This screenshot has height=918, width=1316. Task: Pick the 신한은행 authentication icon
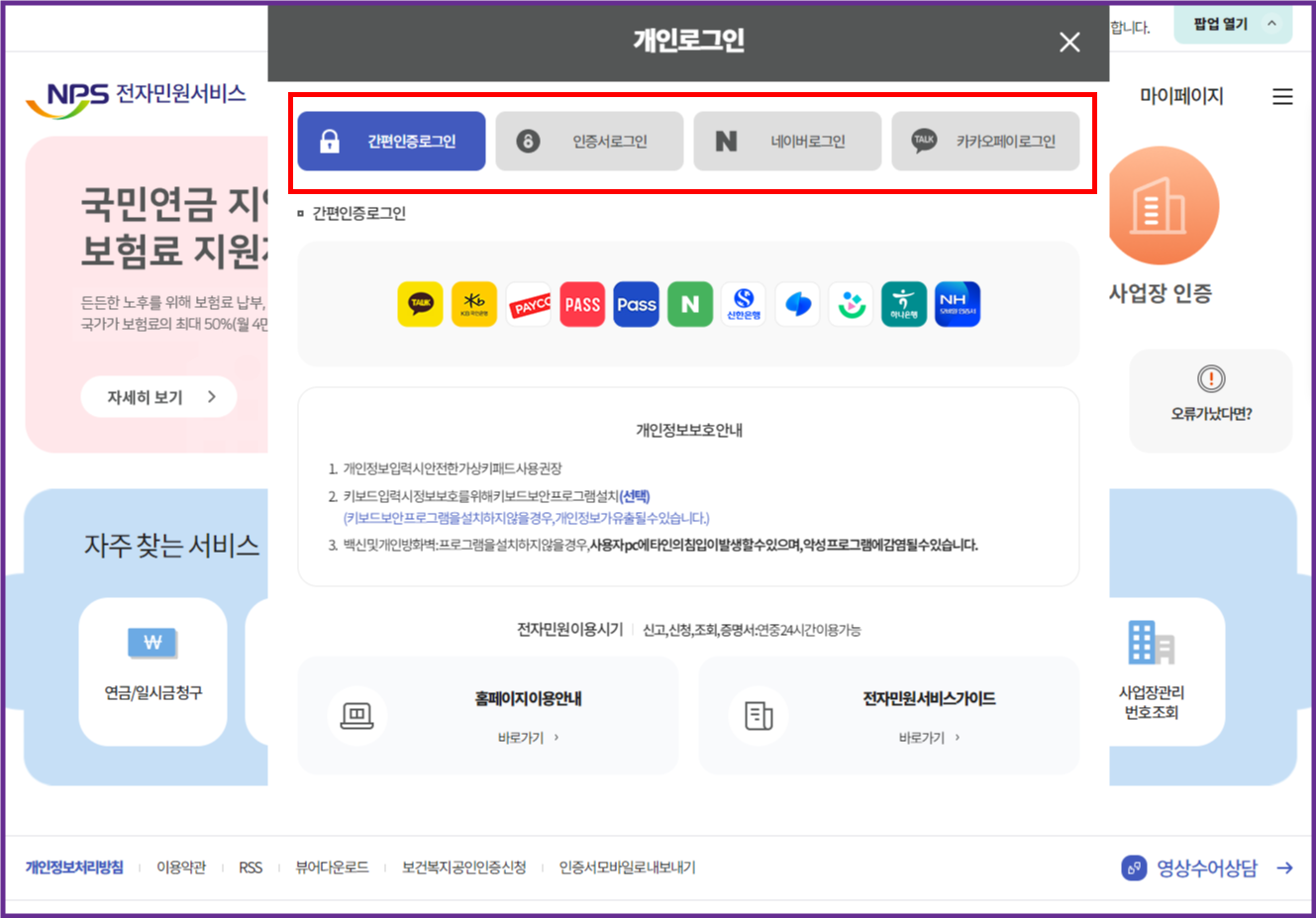tap(744, 304)
